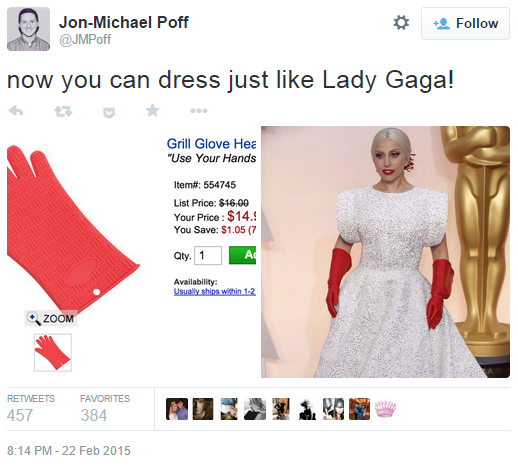Click the Jon-Michael Poff name link

124,22
